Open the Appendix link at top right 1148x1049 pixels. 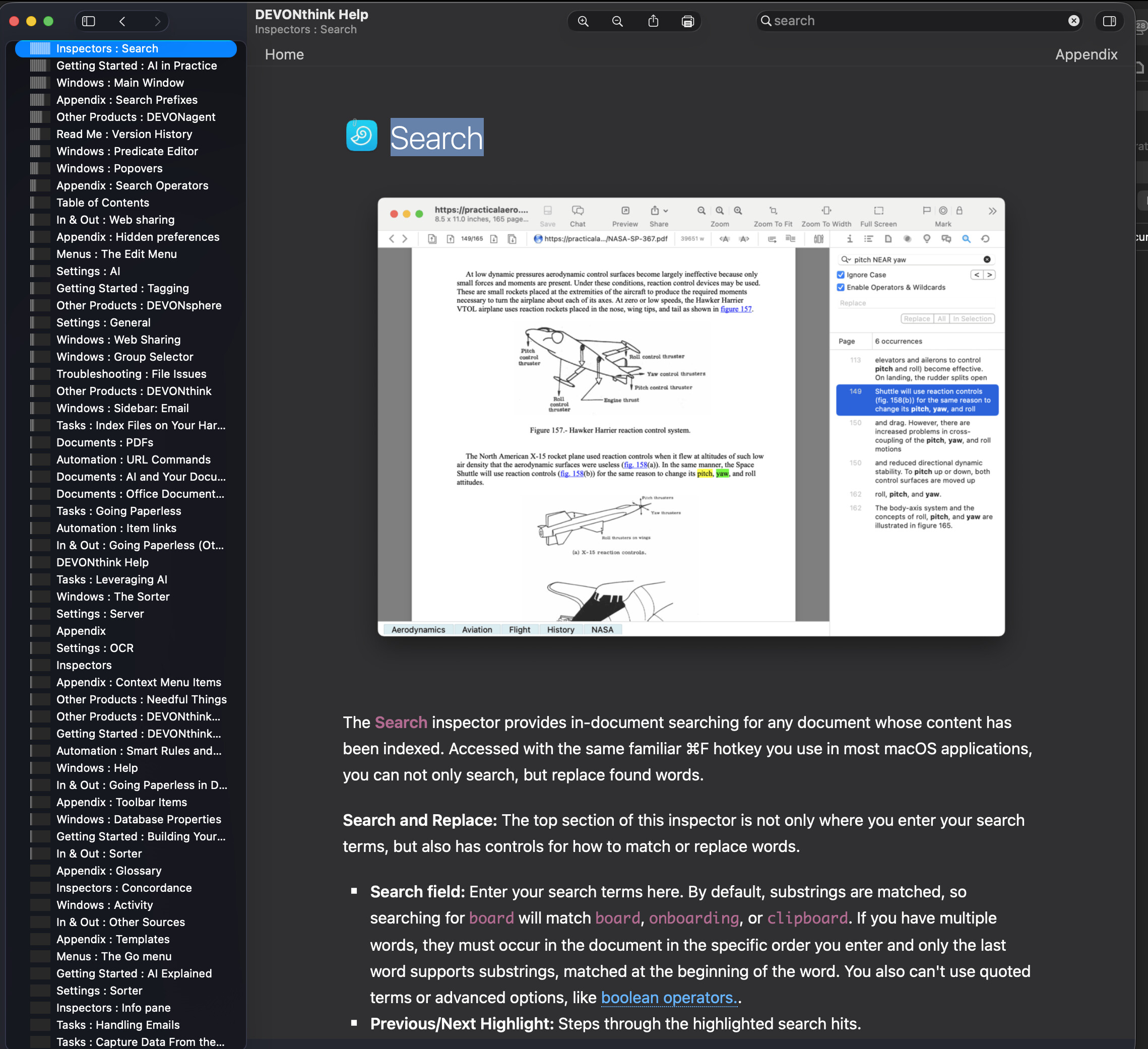[x=1086, y=54]
